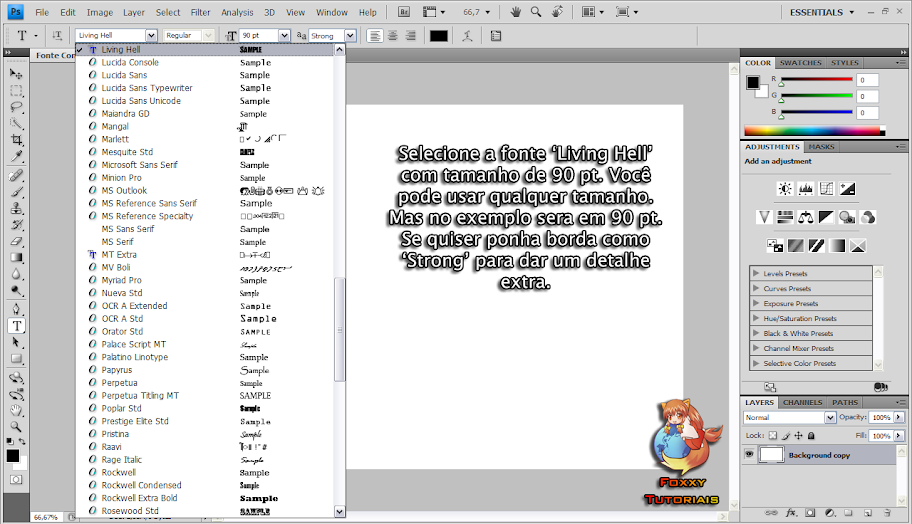Open the anti-aliasing Strong dropdown

[350, 36]
